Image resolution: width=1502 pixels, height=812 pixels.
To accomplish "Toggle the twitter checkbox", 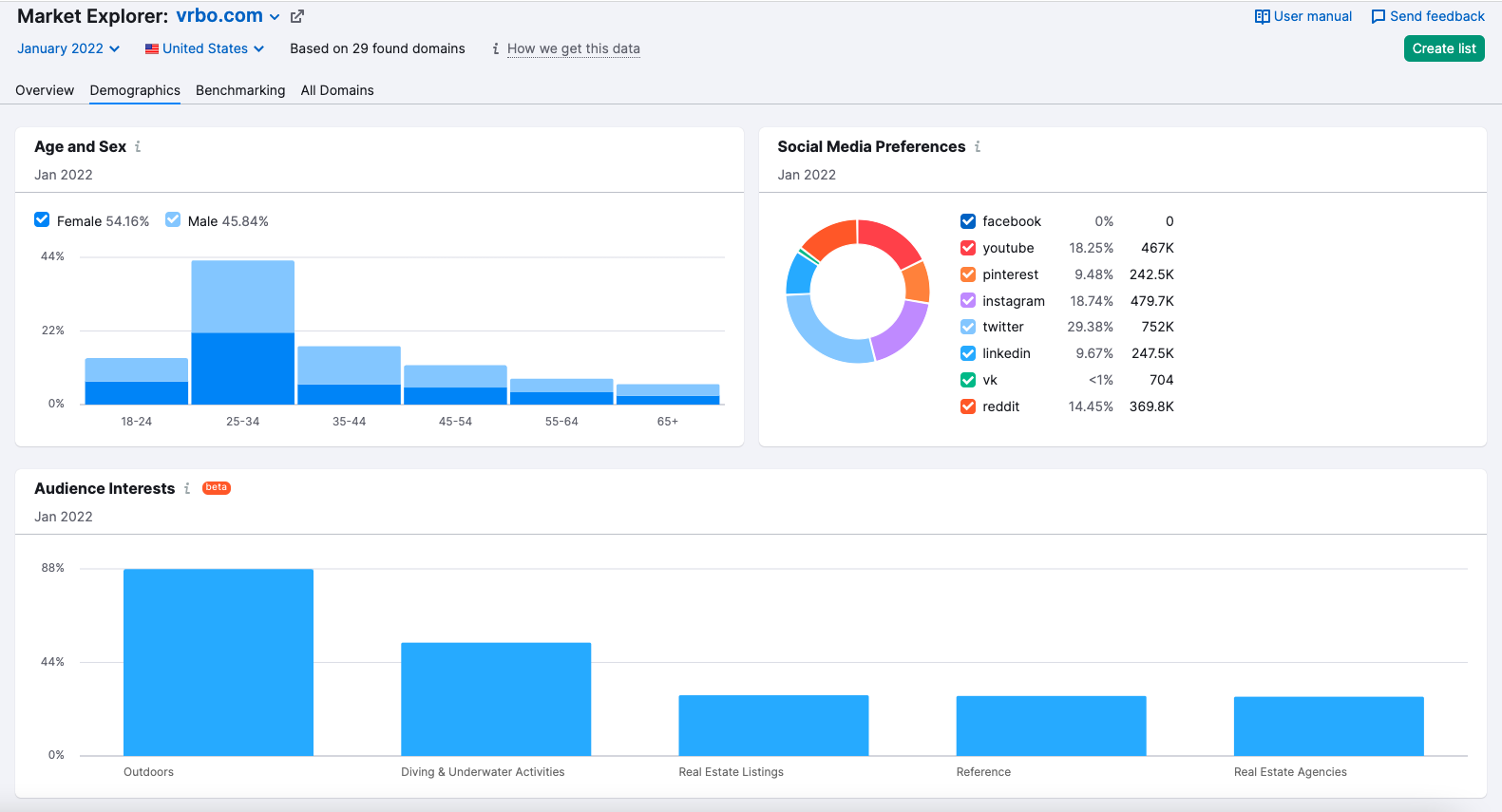I will pos(968,327).
